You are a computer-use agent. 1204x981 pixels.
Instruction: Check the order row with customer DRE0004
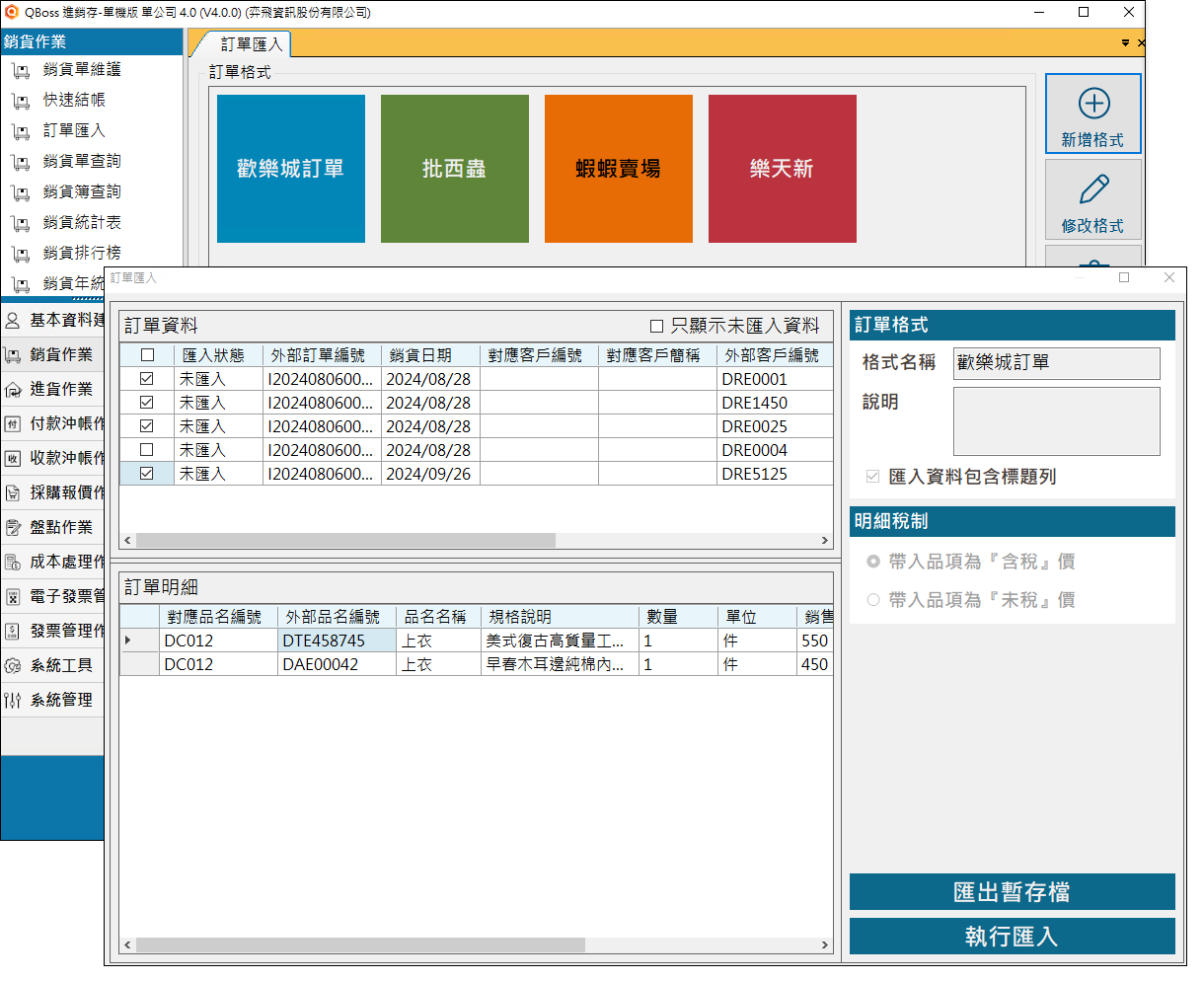pos(147,450)
